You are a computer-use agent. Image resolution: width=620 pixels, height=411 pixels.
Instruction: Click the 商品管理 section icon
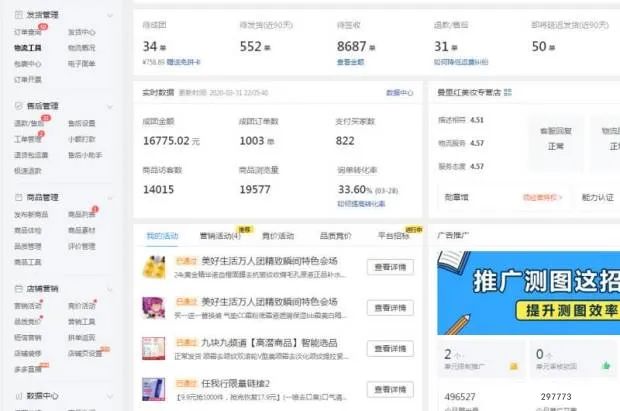pos(18,197)
